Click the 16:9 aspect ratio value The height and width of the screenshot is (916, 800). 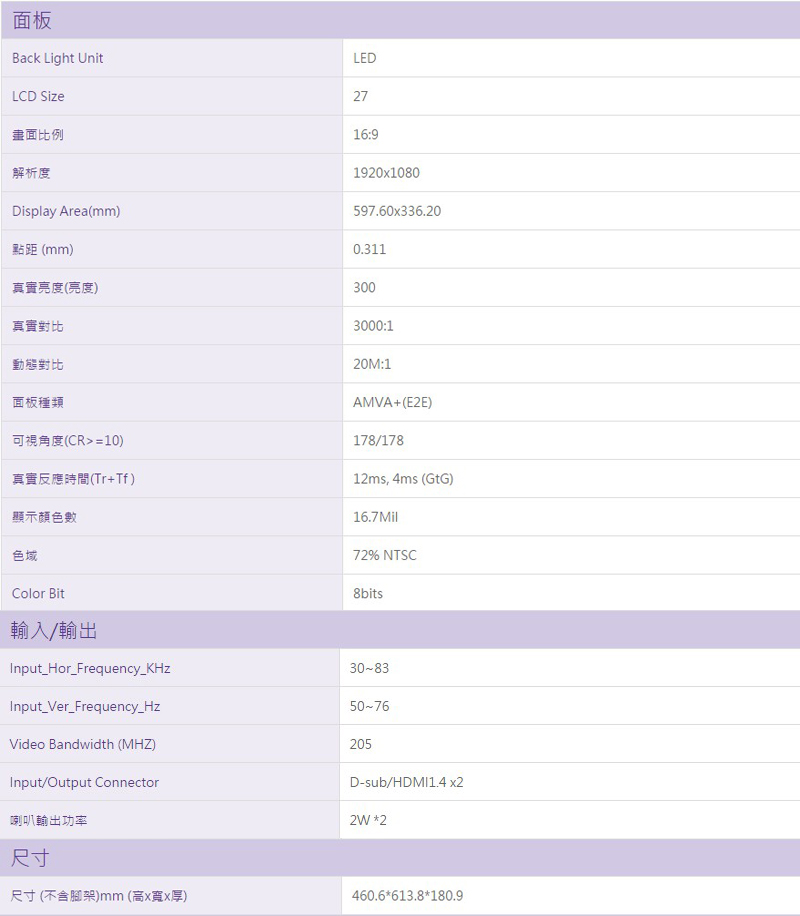point(366,135)
